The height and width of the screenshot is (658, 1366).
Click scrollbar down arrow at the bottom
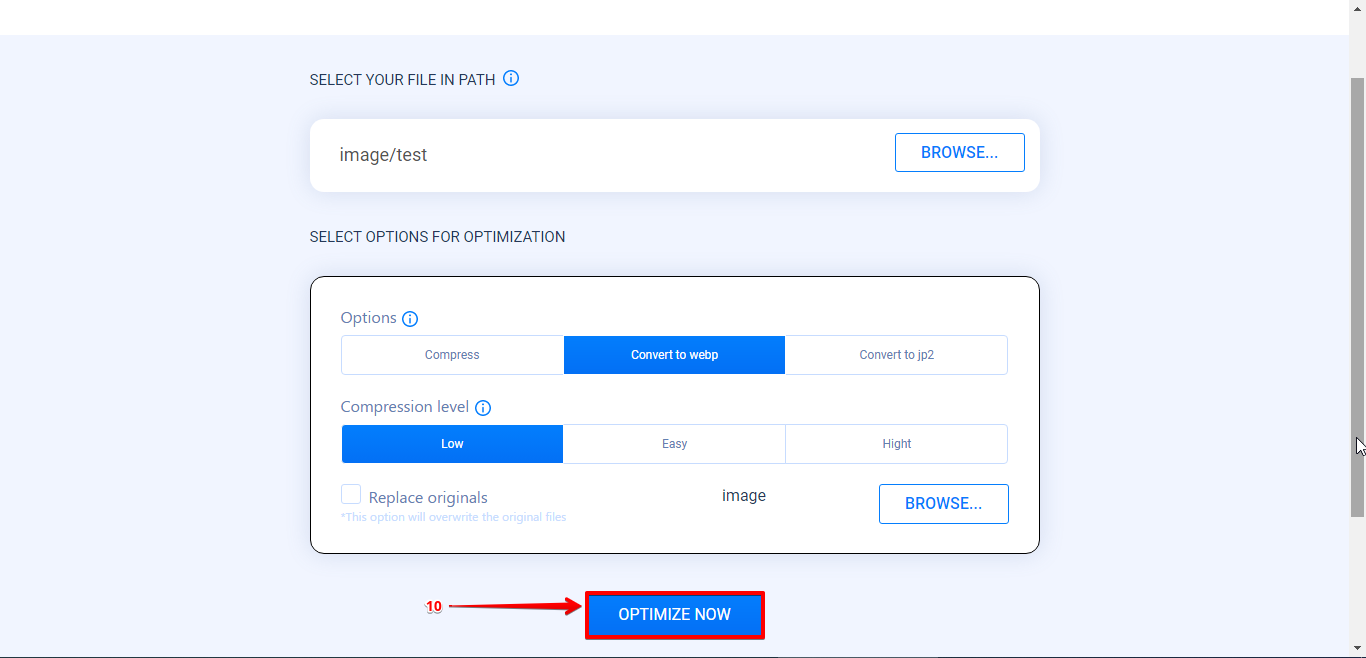1357,648
